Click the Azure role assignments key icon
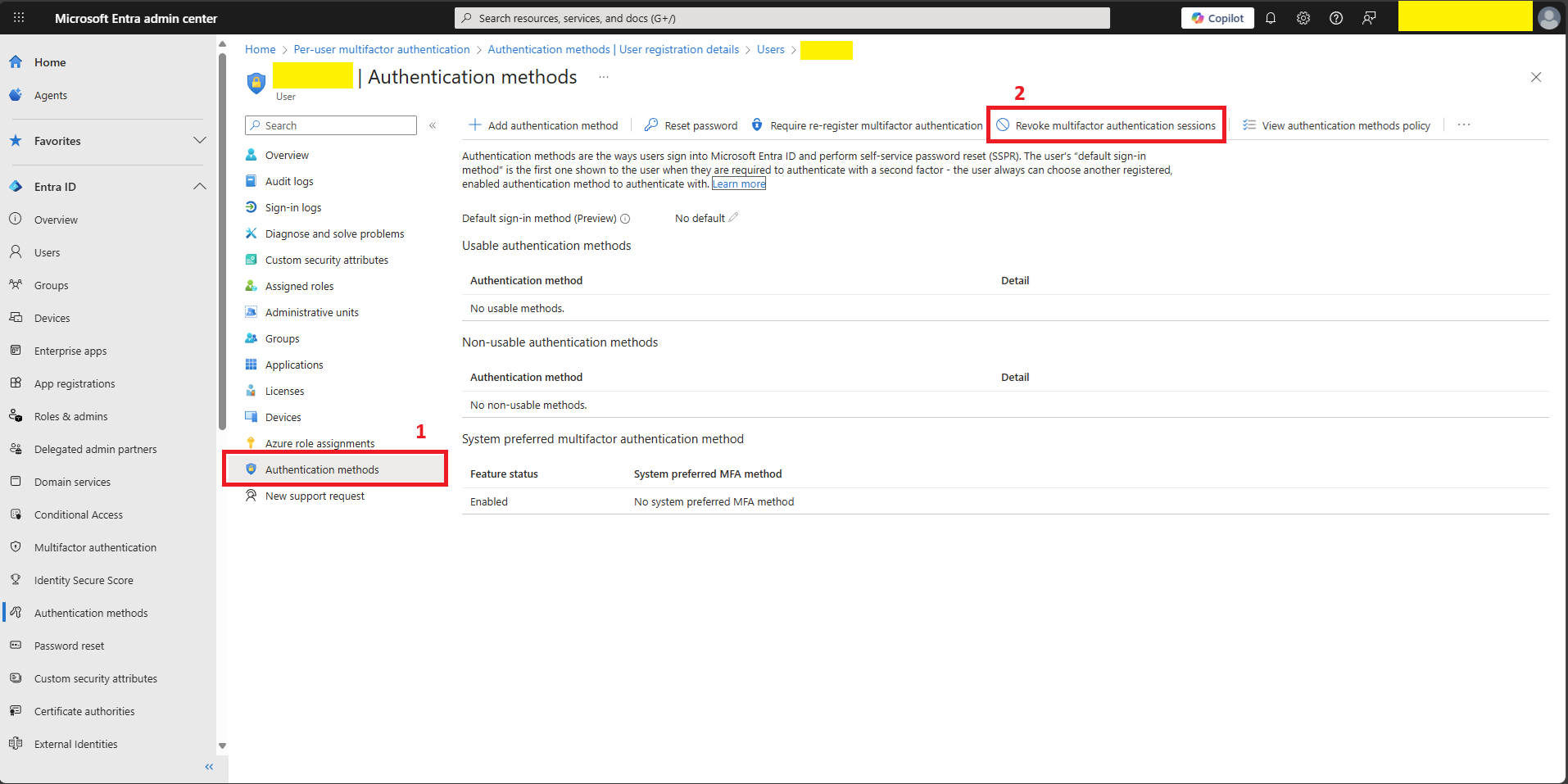The image size is (1568, 784). (x=252, y=443)
